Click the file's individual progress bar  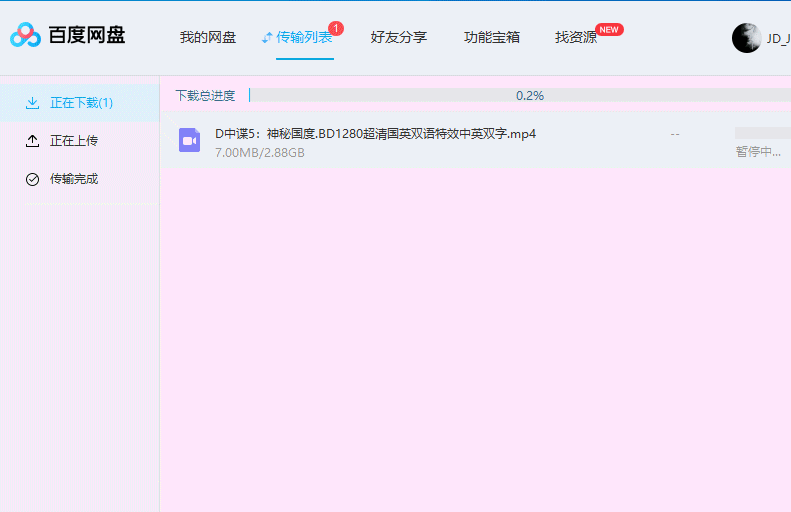coord(763,133)
